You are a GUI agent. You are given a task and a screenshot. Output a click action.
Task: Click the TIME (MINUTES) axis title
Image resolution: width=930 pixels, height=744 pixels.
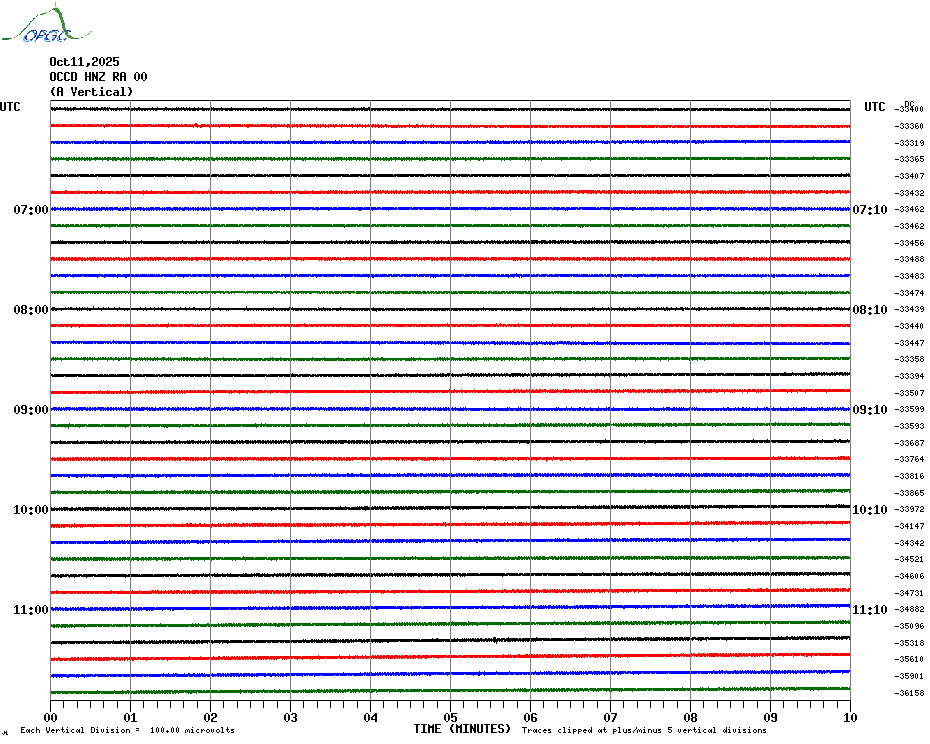pyautogui.click(x=462, y=729)
